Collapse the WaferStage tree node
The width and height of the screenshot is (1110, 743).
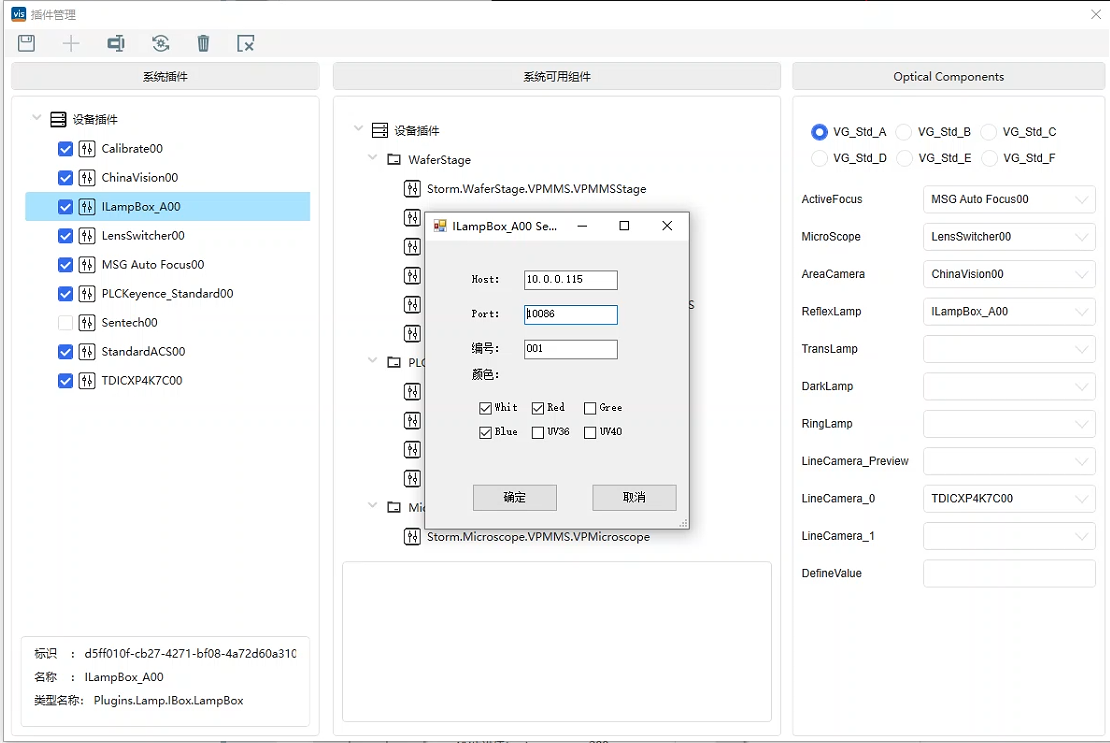click(x=373, y=159)
